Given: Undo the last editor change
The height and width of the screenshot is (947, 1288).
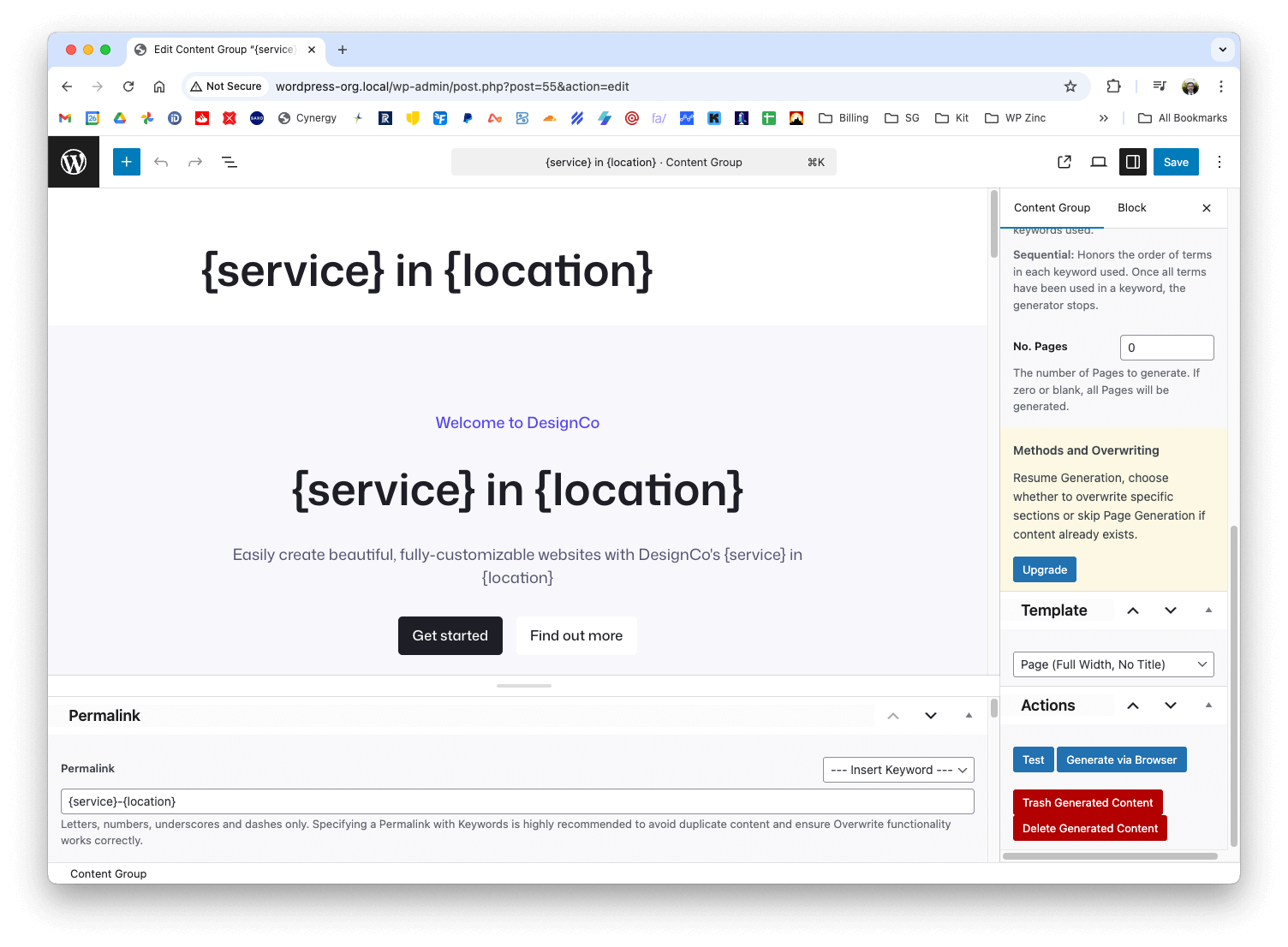Looking at the screenshot, I should 161,162.
